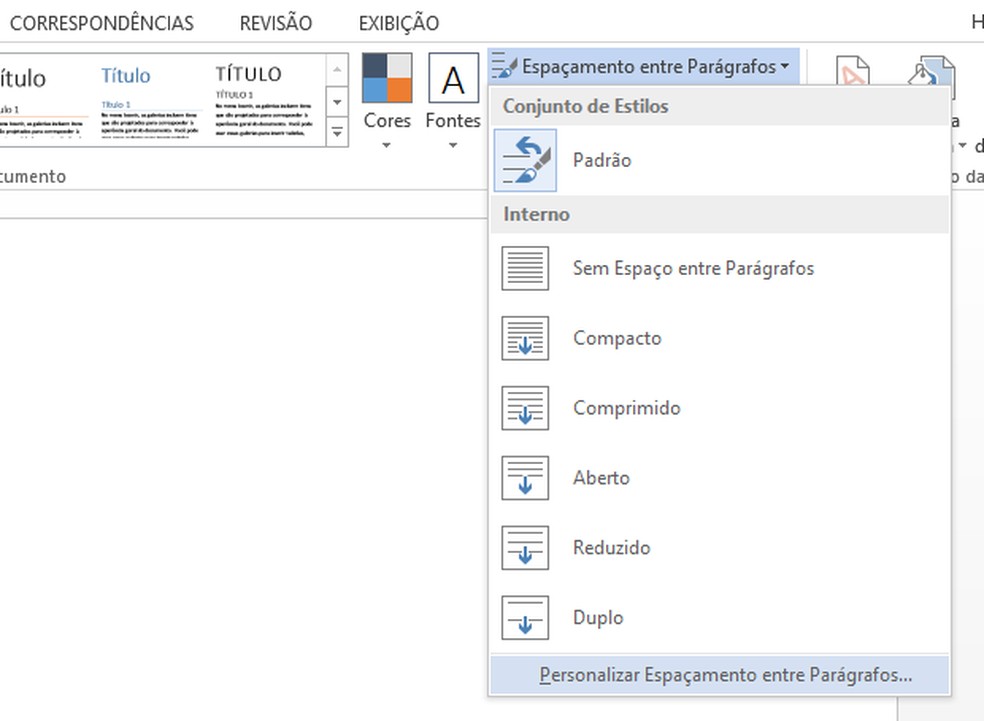Apply the partially visible ítulo style set
The image size is (984, 721).
coord(43,100)
